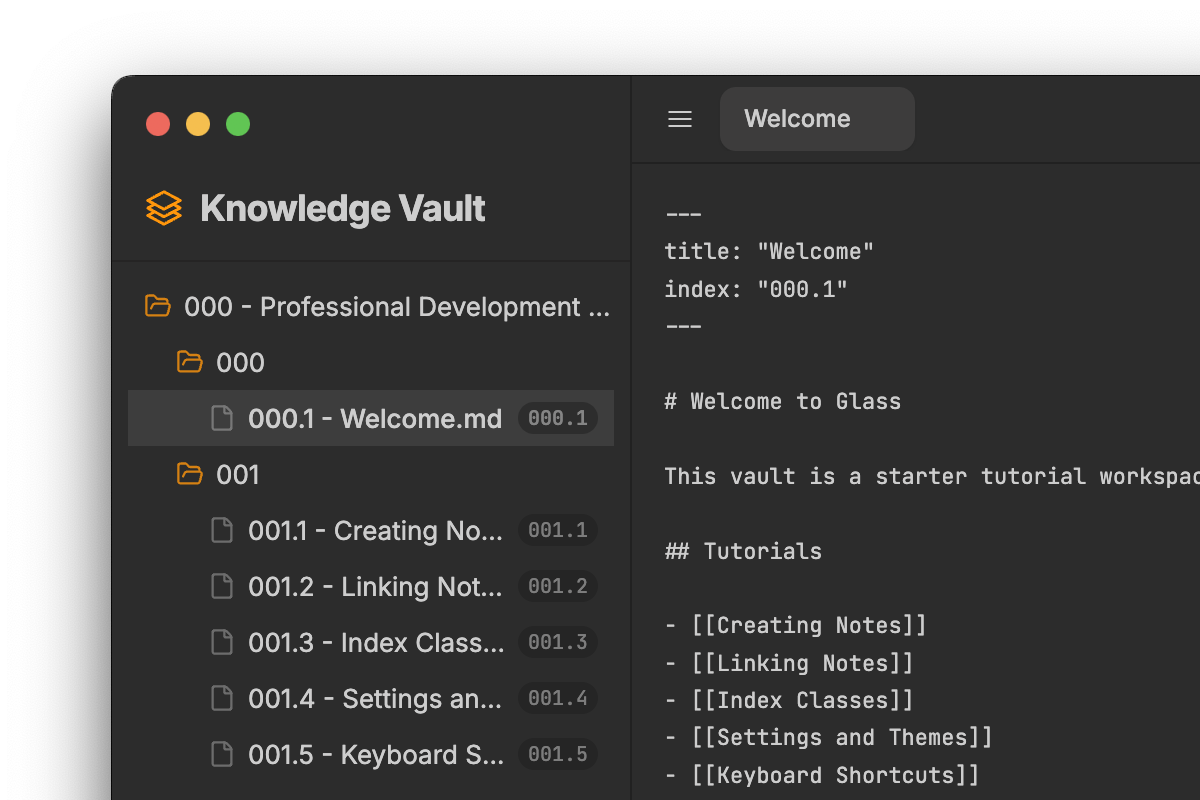The width and height of the screenshot is (1200, 800).
Task: Click the 001.3 index badge
Action: point(558,642)
